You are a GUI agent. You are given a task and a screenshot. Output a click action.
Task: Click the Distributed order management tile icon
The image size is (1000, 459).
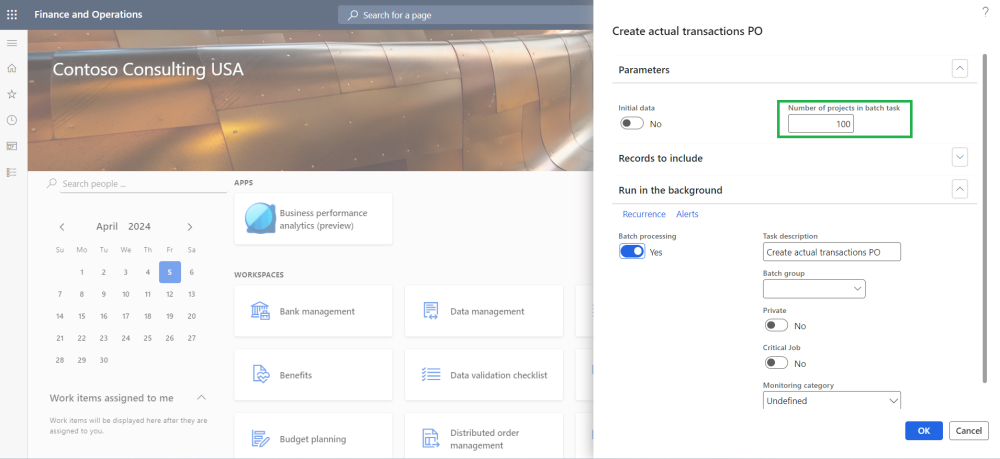pos(430,439)
